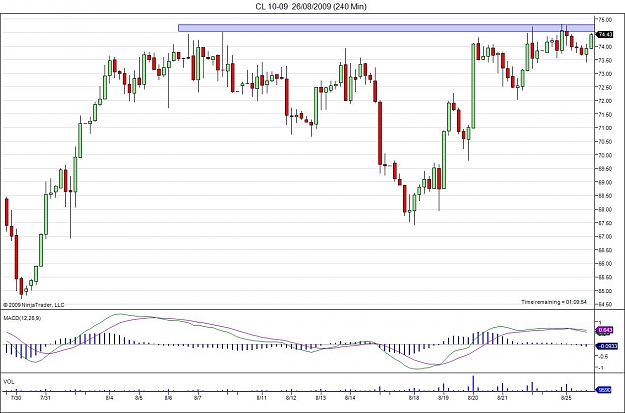Click the -0.5 MACD axis label
This screenshot has width=625, height=413.
click(x=601, y=357)
